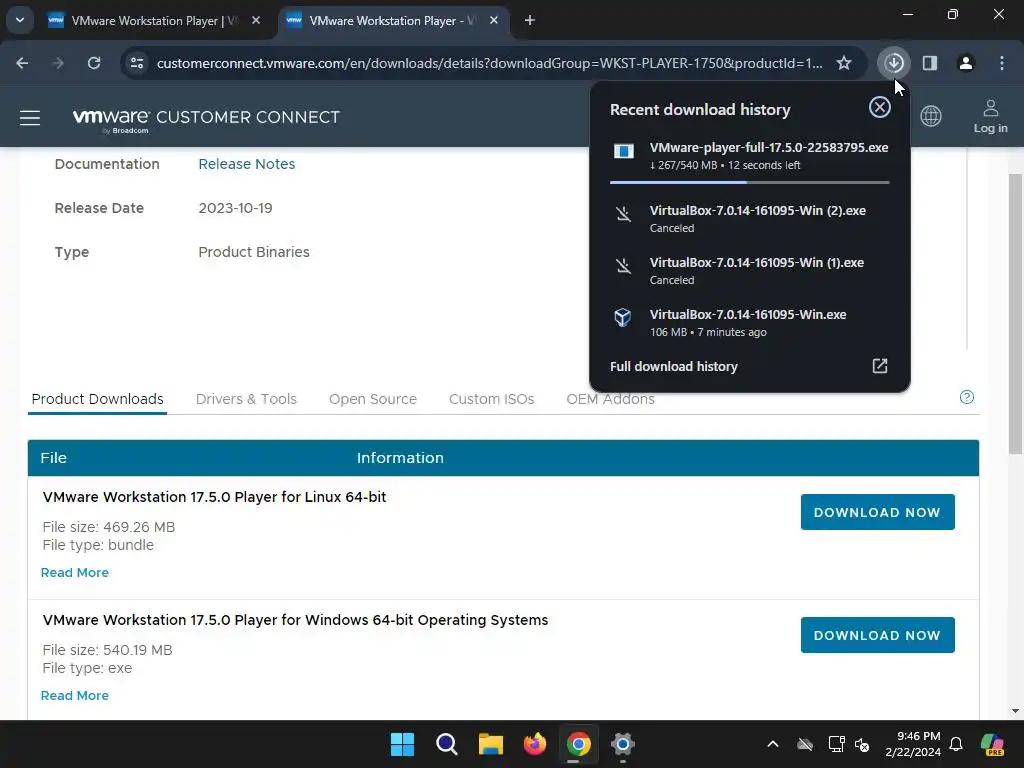The height and width of the screenshot is (768, 1024).
Task: Open the clock showing 9:46 PM
Action: (913, 744)
